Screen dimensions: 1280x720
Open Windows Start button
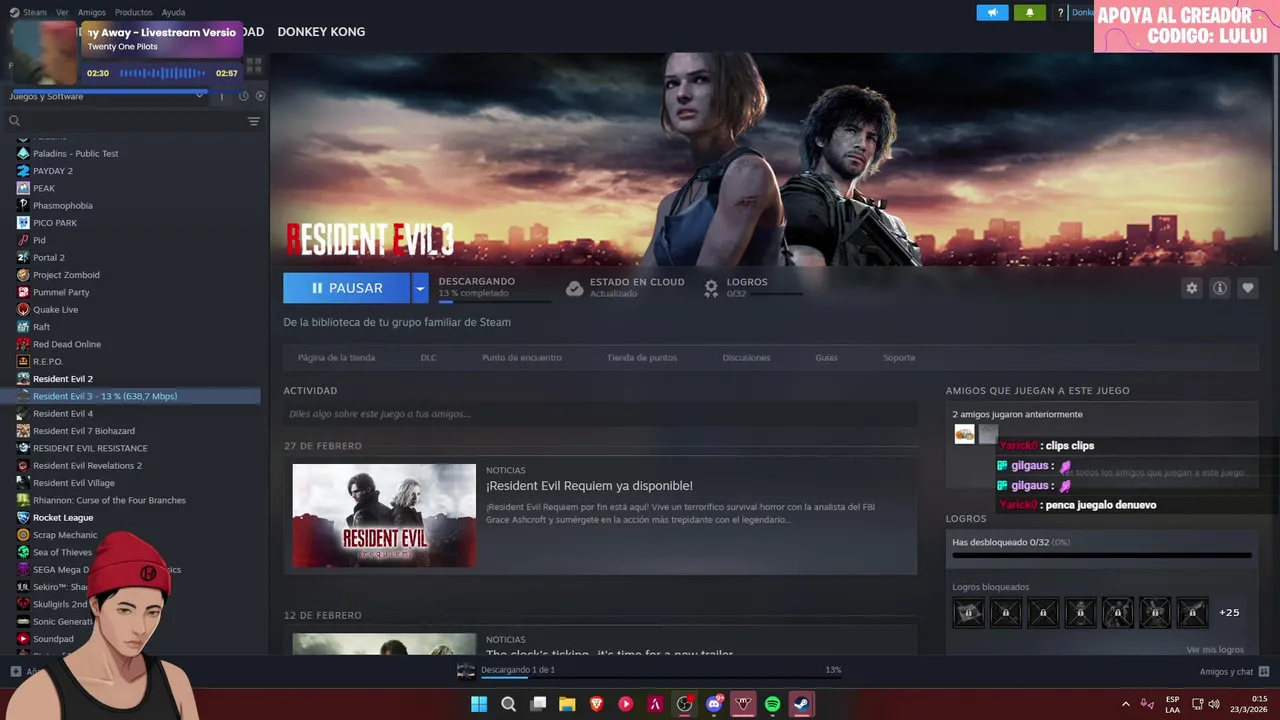click(479, 704)
